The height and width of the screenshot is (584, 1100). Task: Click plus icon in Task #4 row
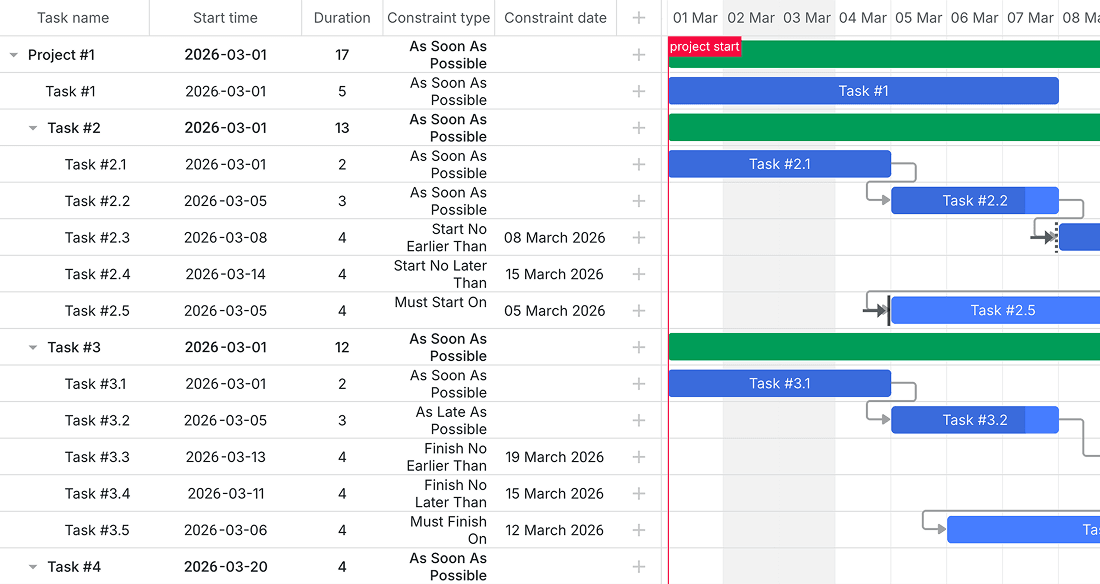(638, 566)
